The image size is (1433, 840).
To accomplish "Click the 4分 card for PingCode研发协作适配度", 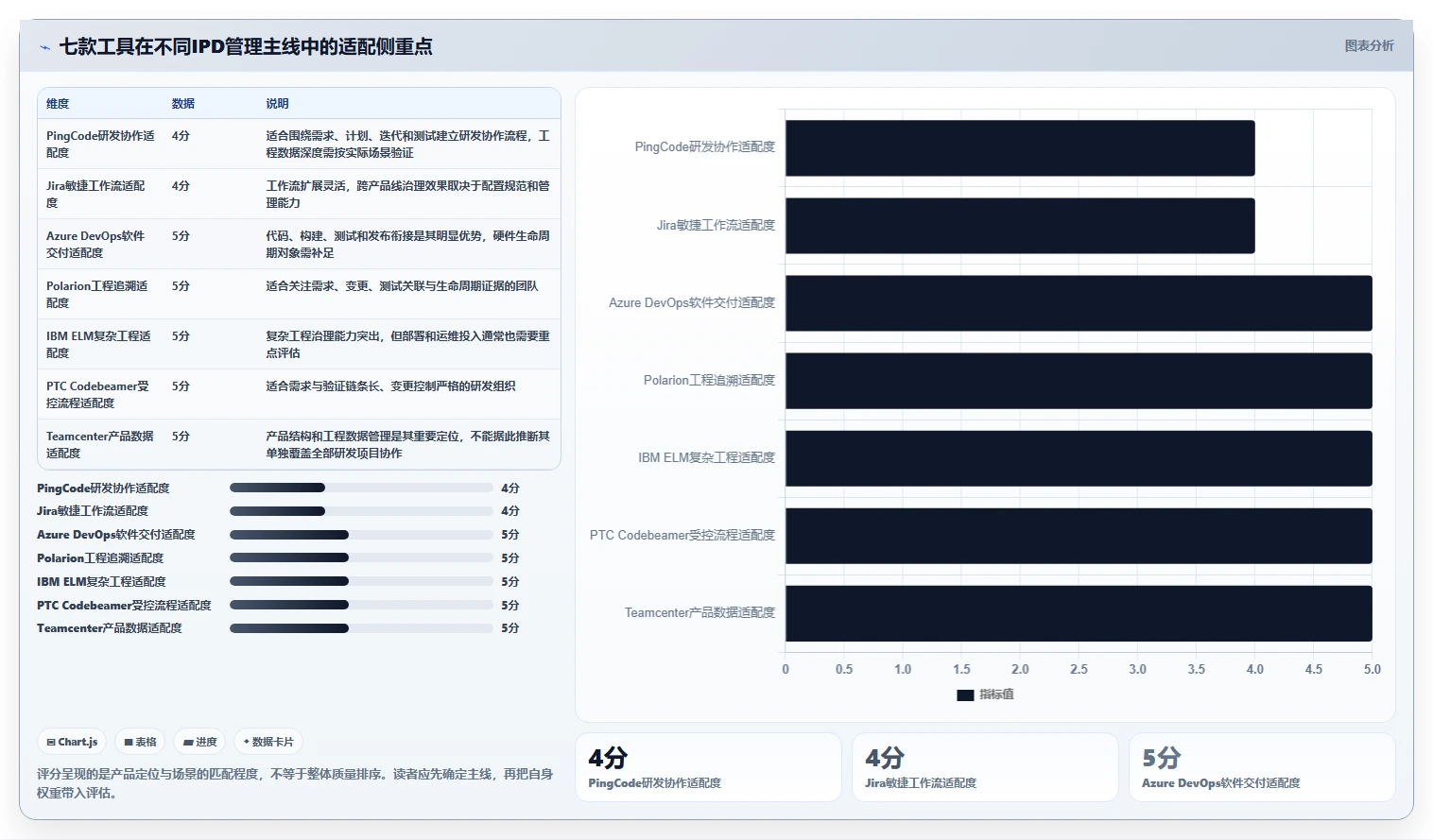I will pos(708,767).
